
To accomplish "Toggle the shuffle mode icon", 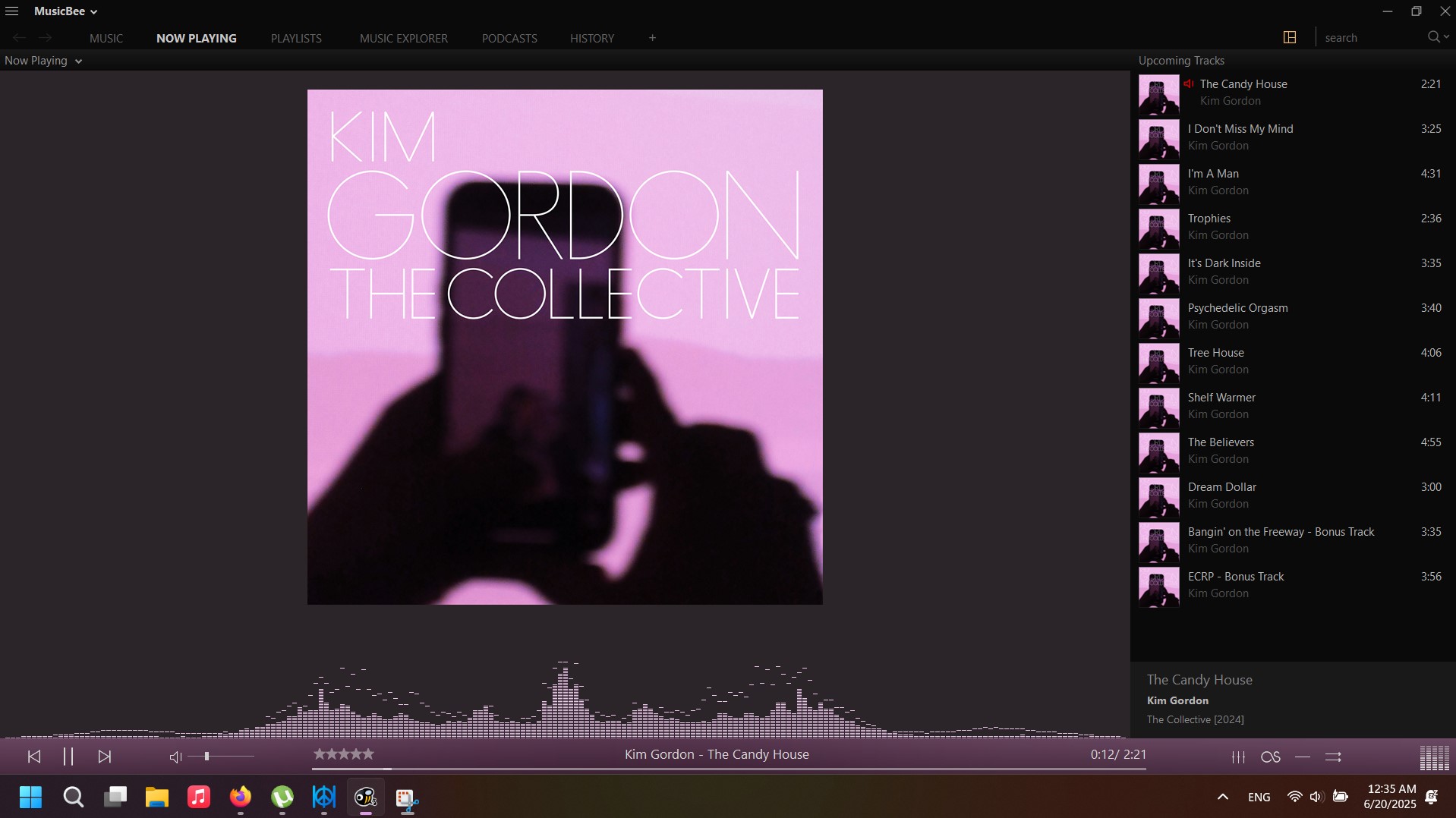I will tap(1334, 757).
